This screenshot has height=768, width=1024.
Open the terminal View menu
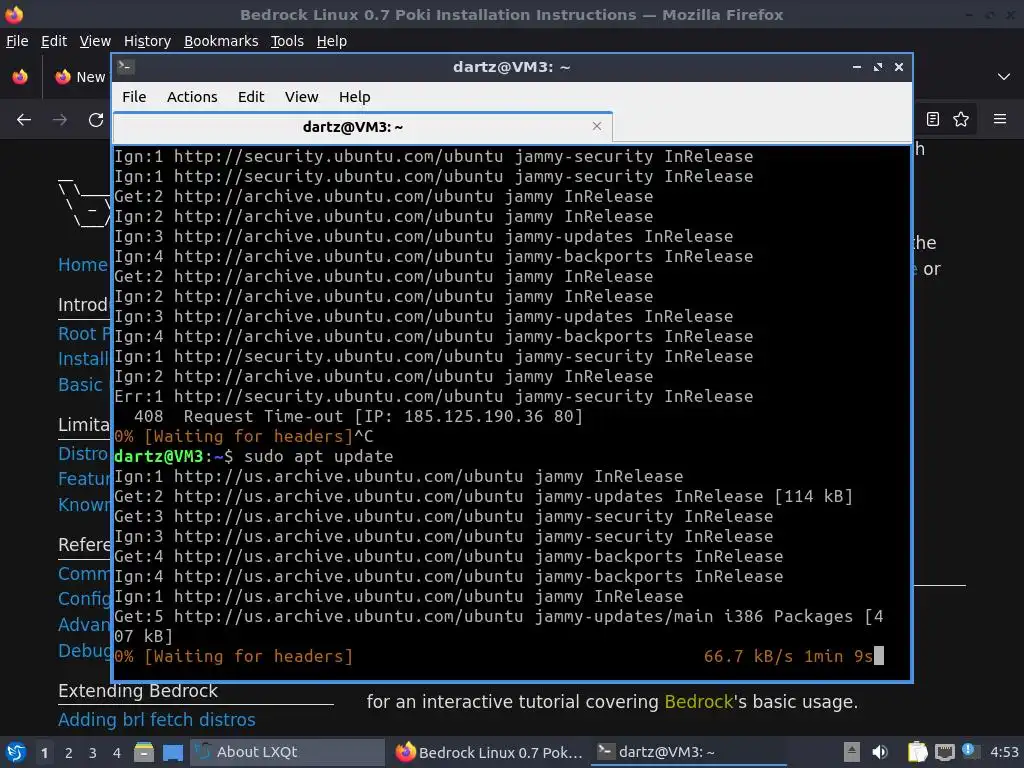pos(301,97)
